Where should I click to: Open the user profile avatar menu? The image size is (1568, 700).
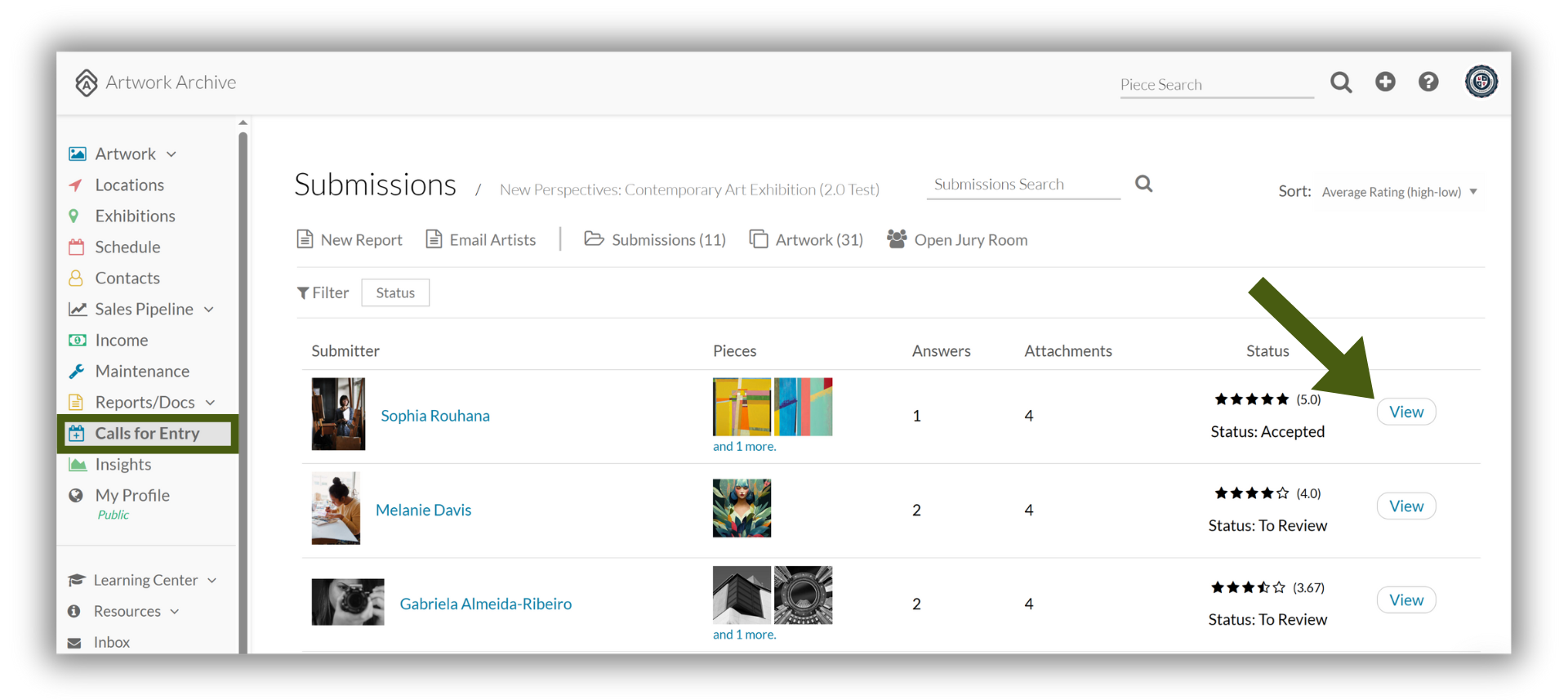pyautogui.click(x=1481, y=82)
